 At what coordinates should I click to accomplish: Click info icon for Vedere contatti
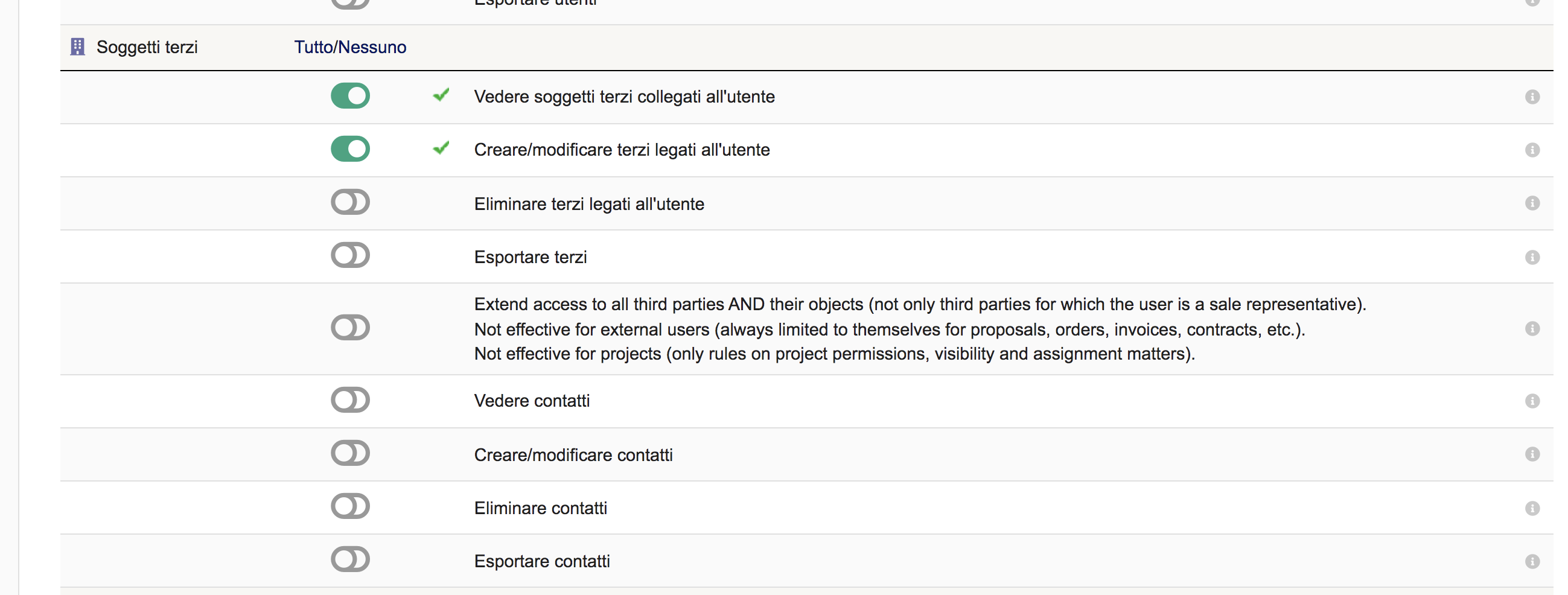(x=1532, y=401)
